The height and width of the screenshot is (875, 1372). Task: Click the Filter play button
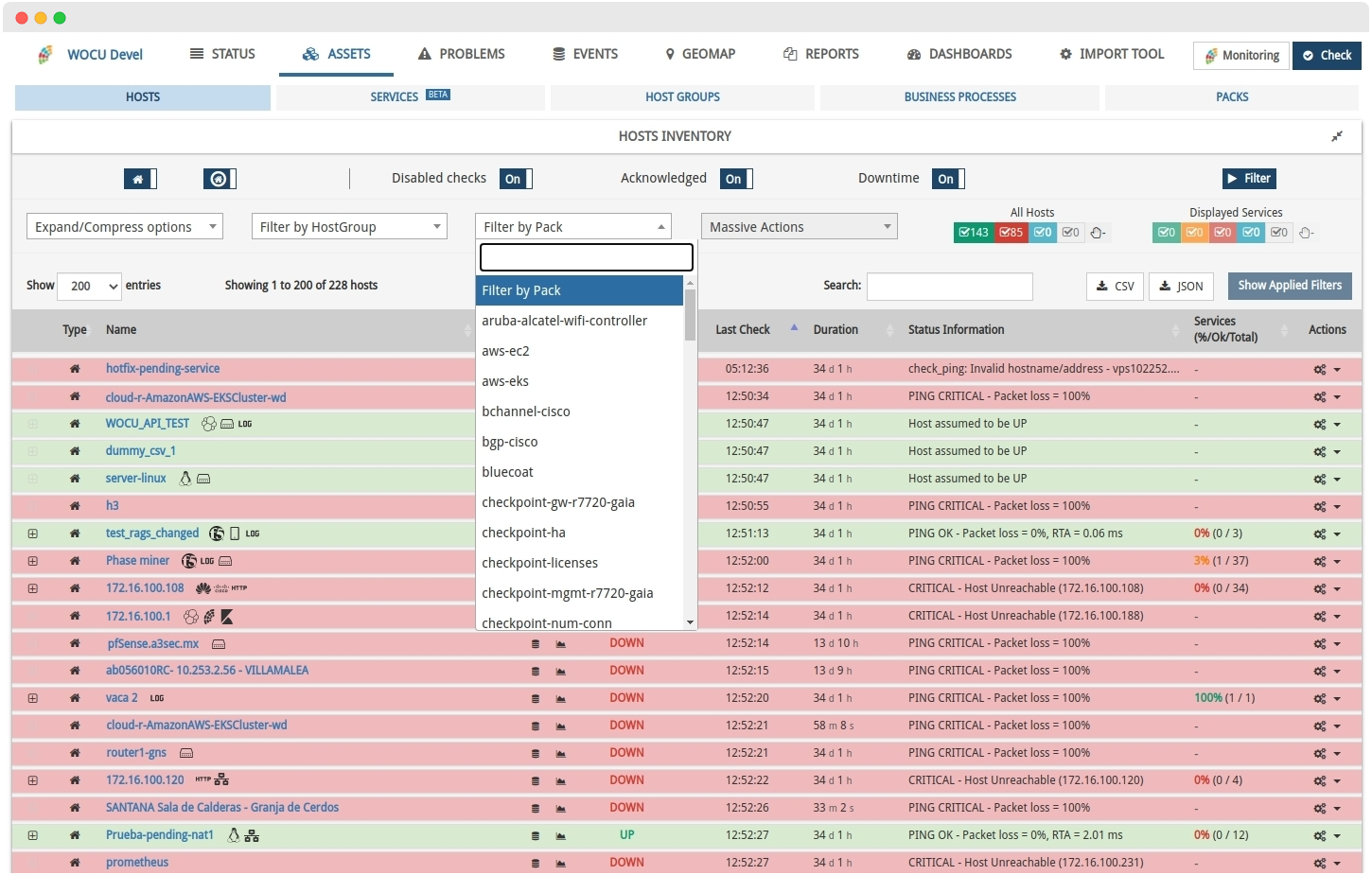point(1249,179)
